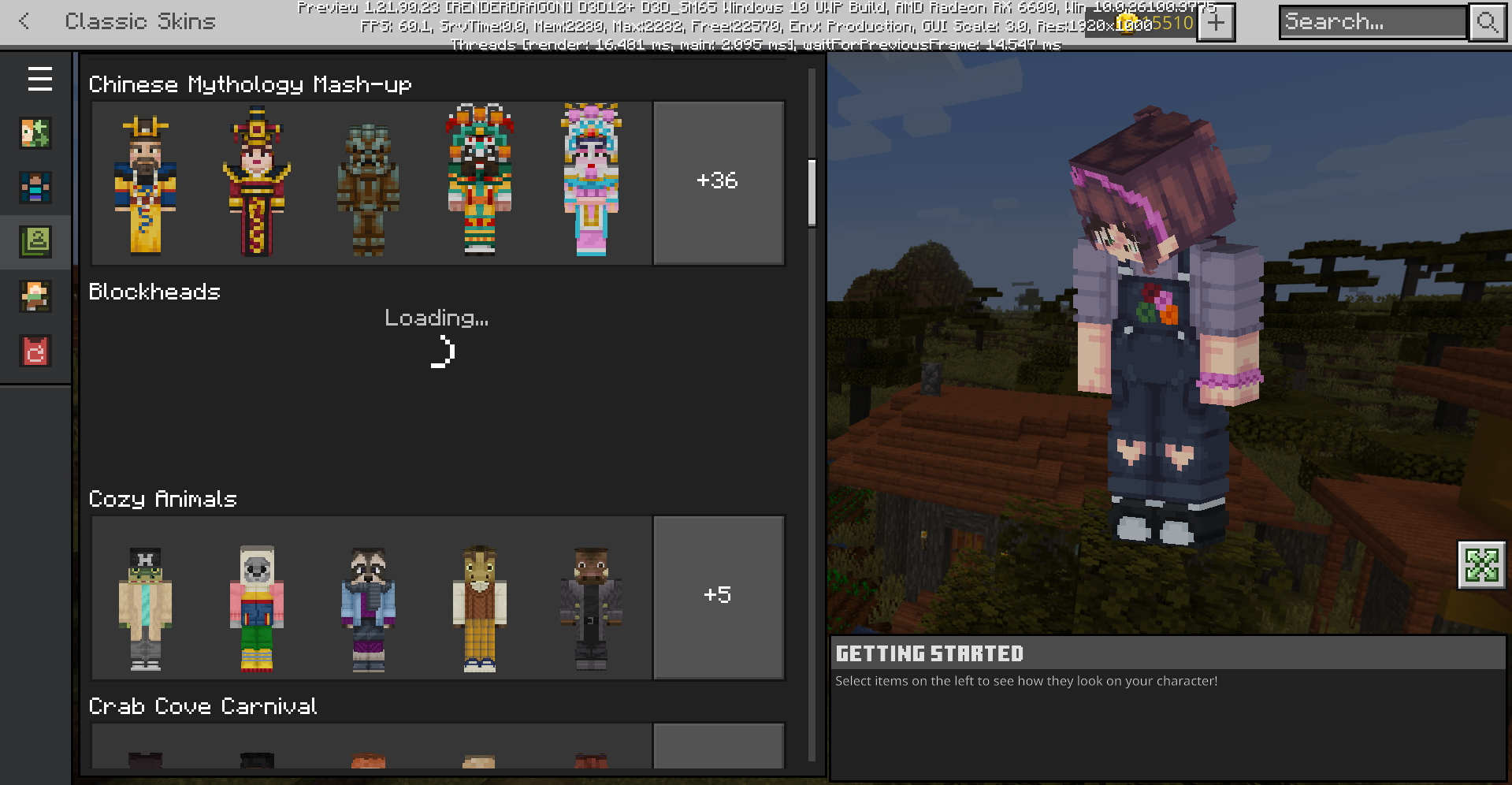Viewport: 1512px width, 785px height.
Task: Click the skin list scrollbar handle
Action: click(812, 192)
